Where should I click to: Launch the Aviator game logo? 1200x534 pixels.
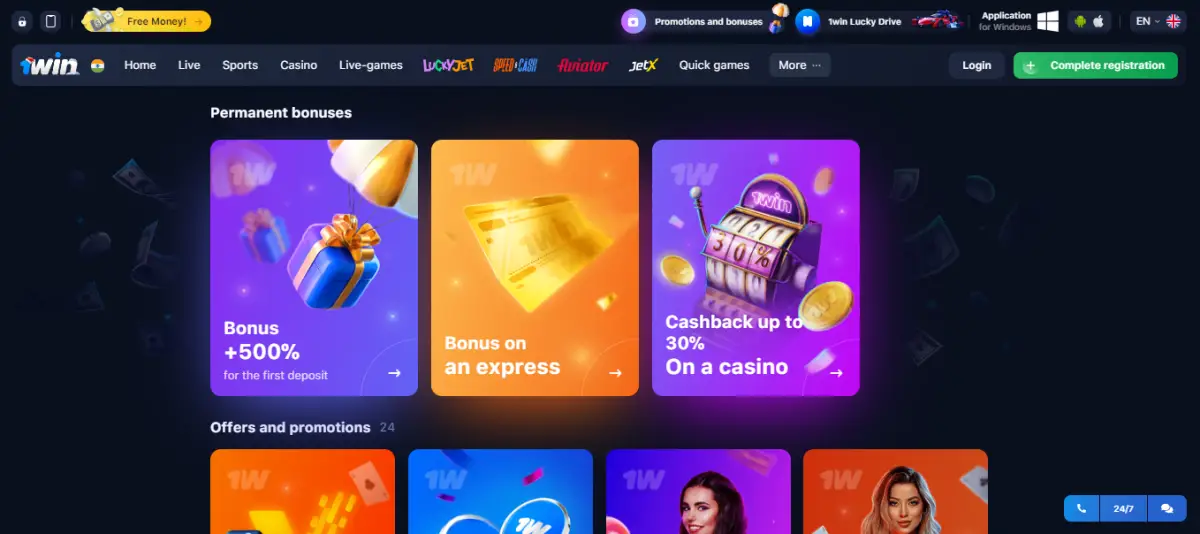coord(583,65)
